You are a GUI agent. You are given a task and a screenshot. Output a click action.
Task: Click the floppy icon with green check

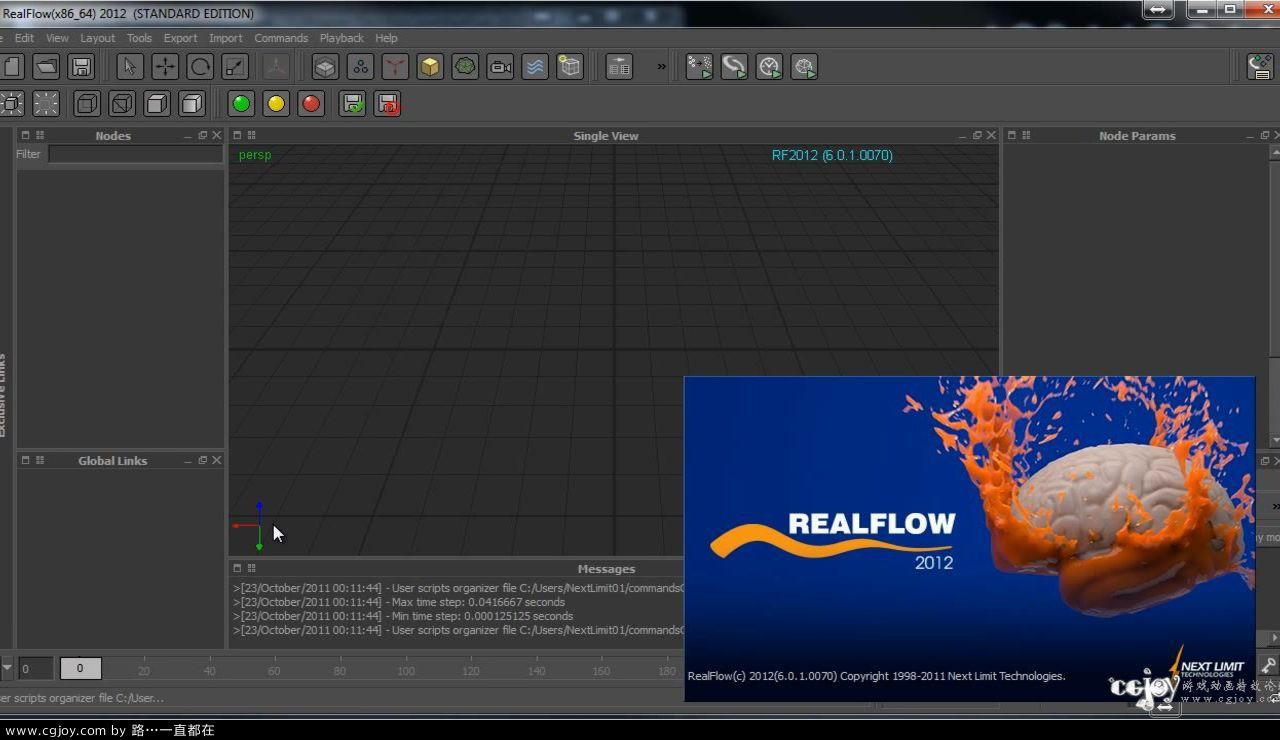(x=352, y=103)
